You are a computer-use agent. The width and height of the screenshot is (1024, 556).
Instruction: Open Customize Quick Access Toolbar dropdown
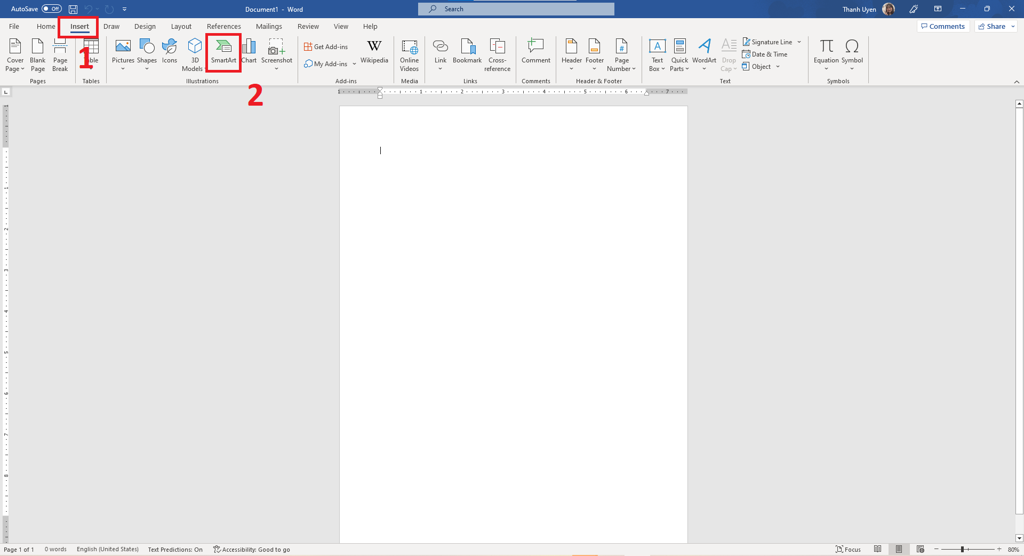[124, 9]
